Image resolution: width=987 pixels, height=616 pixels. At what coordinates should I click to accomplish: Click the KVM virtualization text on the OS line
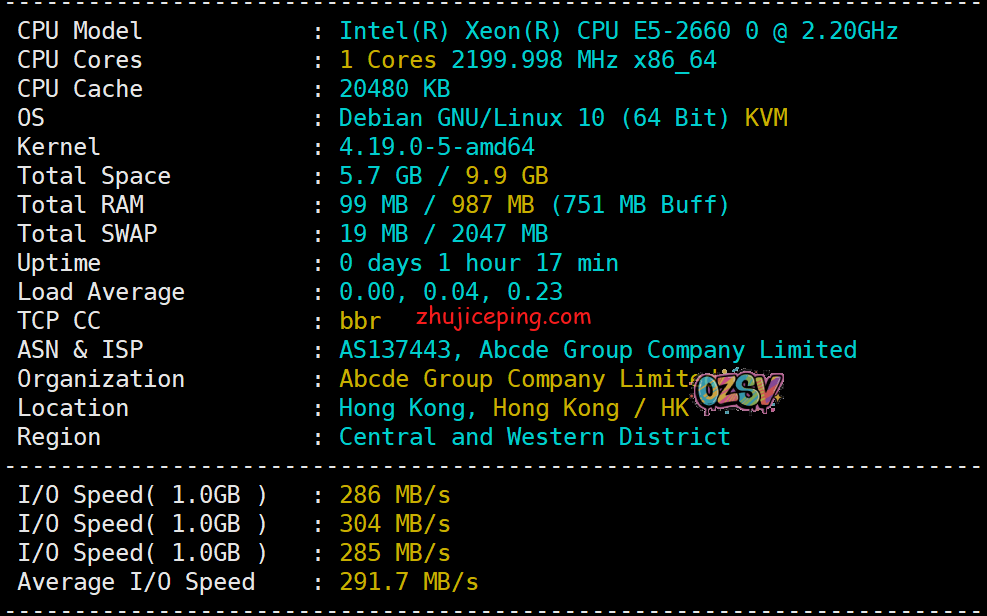[766, 118]
